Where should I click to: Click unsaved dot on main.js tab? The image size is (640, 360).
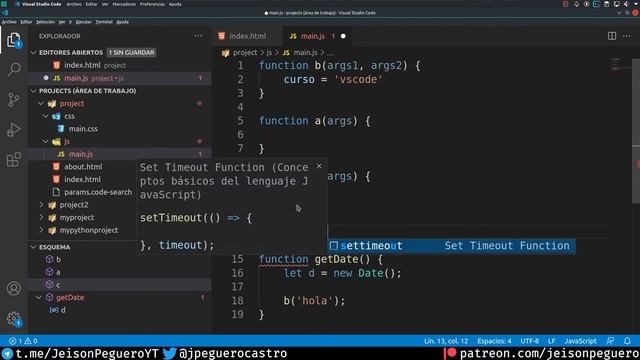(343, 36)
